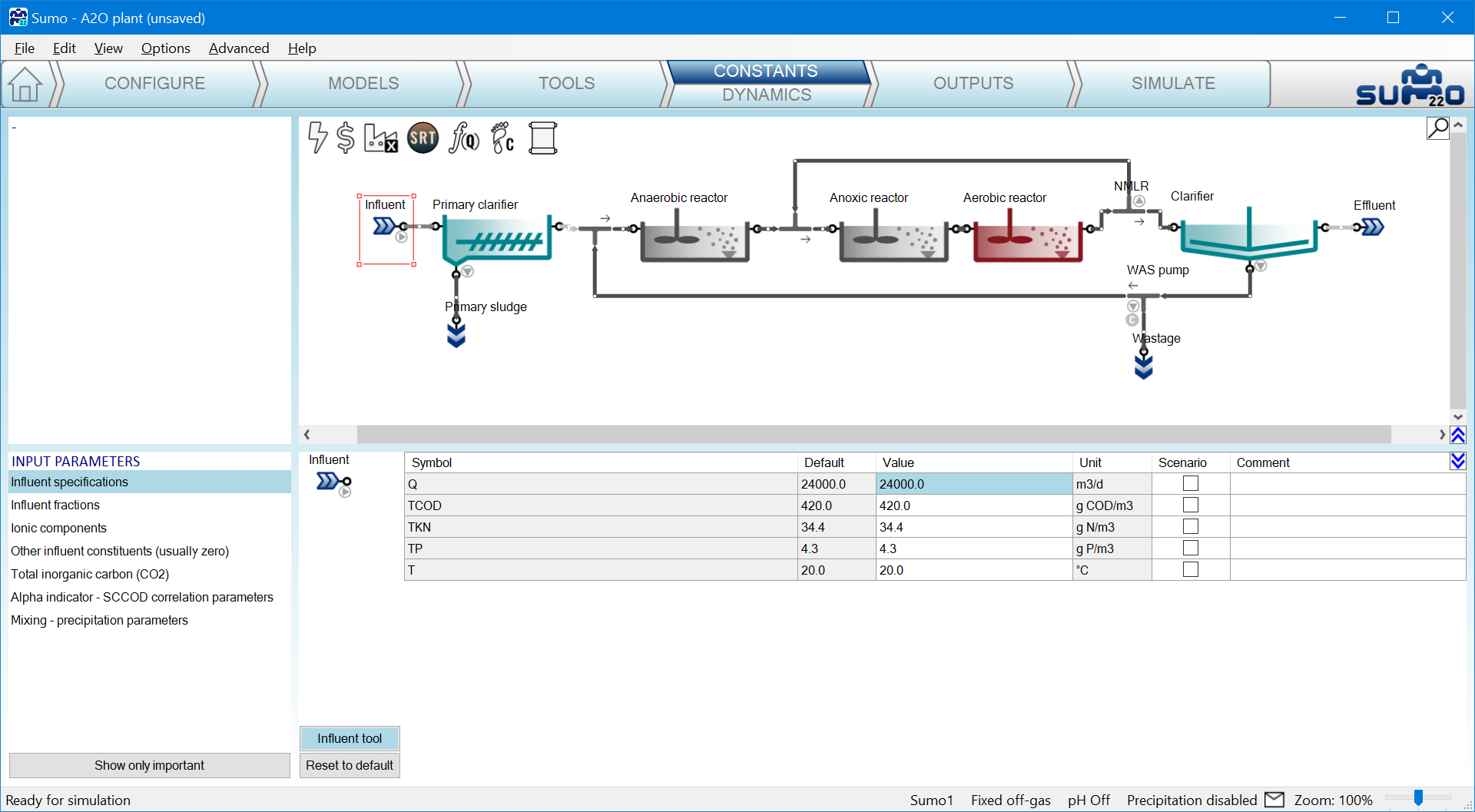This screenshot has width=1475, height=812.
Task: Go to the Home icon
Action: tap(25, 85)
